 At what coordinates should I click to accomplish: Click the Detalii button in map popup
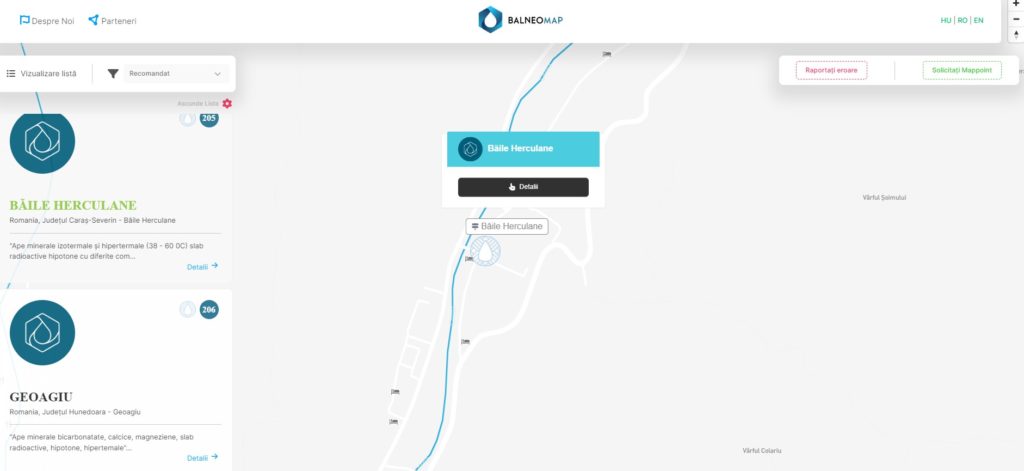(523, 187)
